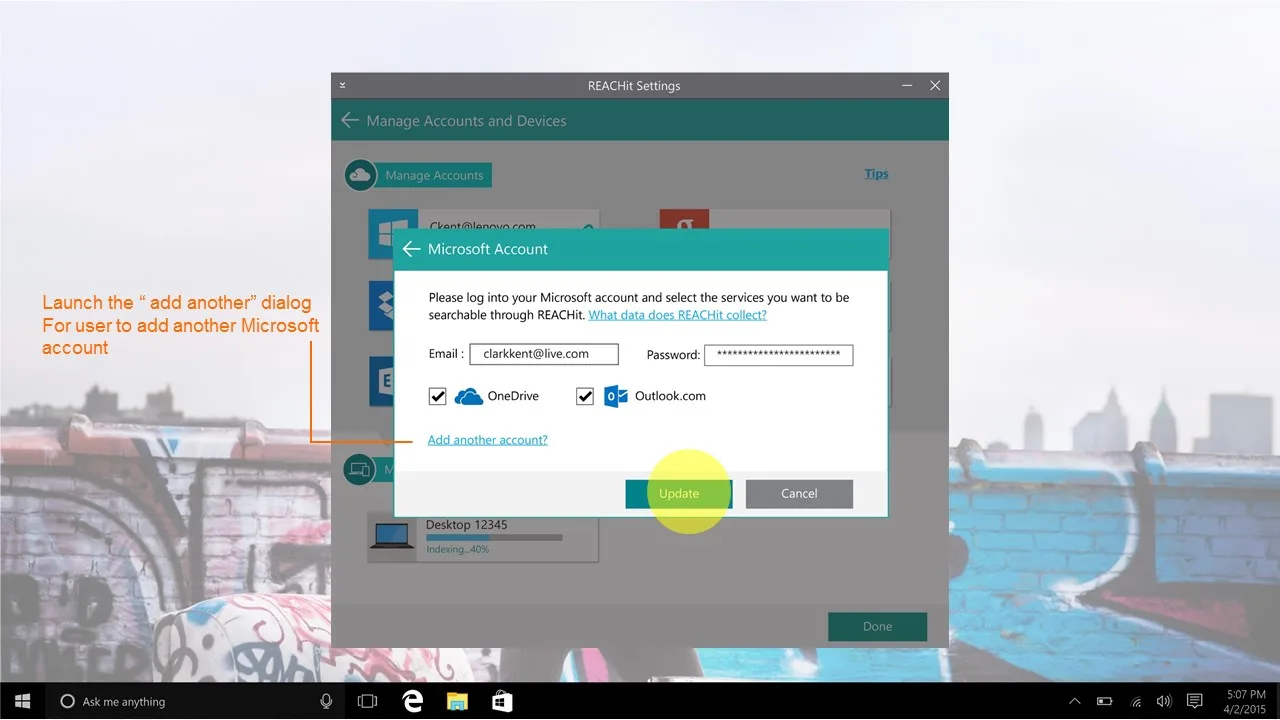Open the Store from the taskbar
The height and width of the screenshot is (720, 1280).
(501, 701)
